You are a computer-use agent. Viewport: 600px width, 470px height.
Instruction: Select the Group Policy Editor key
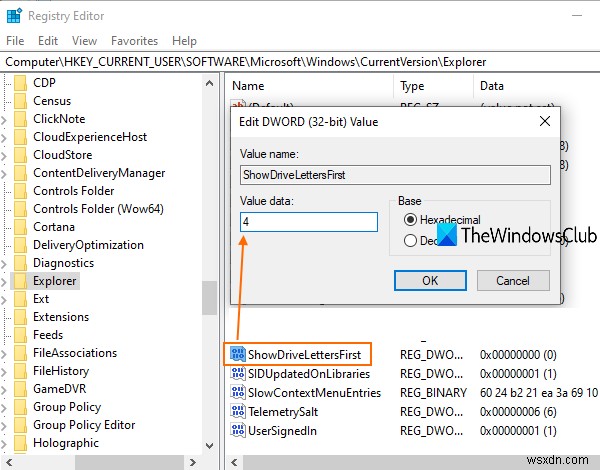84,425
